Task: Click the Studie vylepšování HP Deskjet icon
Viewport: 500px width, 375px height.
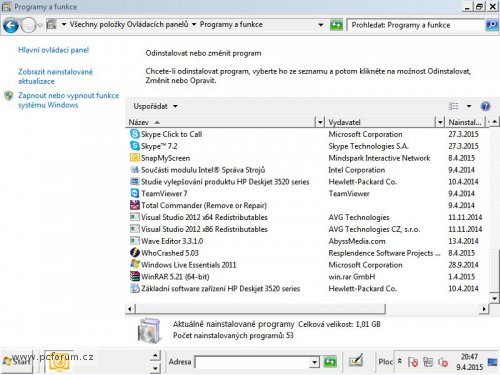Action: tap(134, 181)
